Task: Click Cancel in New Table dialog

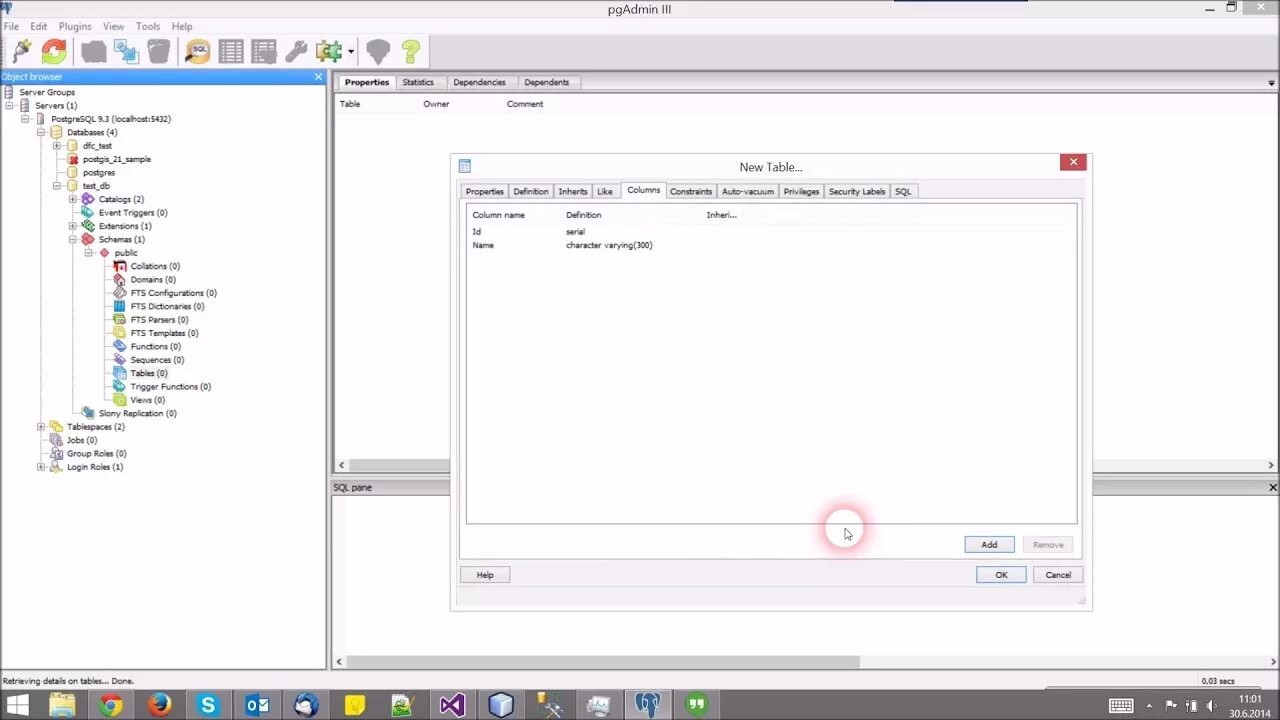Action: [x=1058, y=575]
